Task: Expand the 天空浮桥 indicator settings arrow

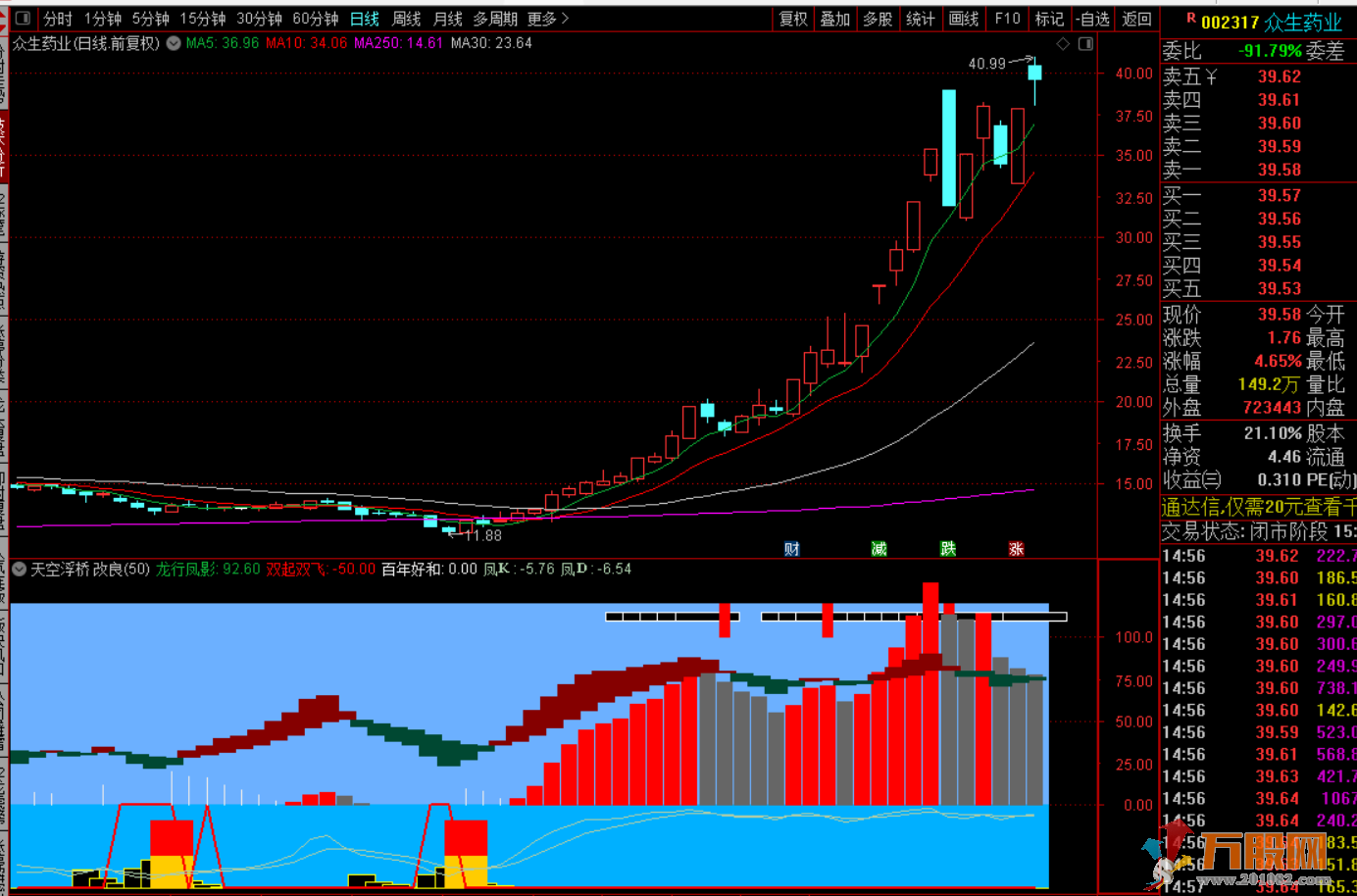Action: (x=19, y=569)
